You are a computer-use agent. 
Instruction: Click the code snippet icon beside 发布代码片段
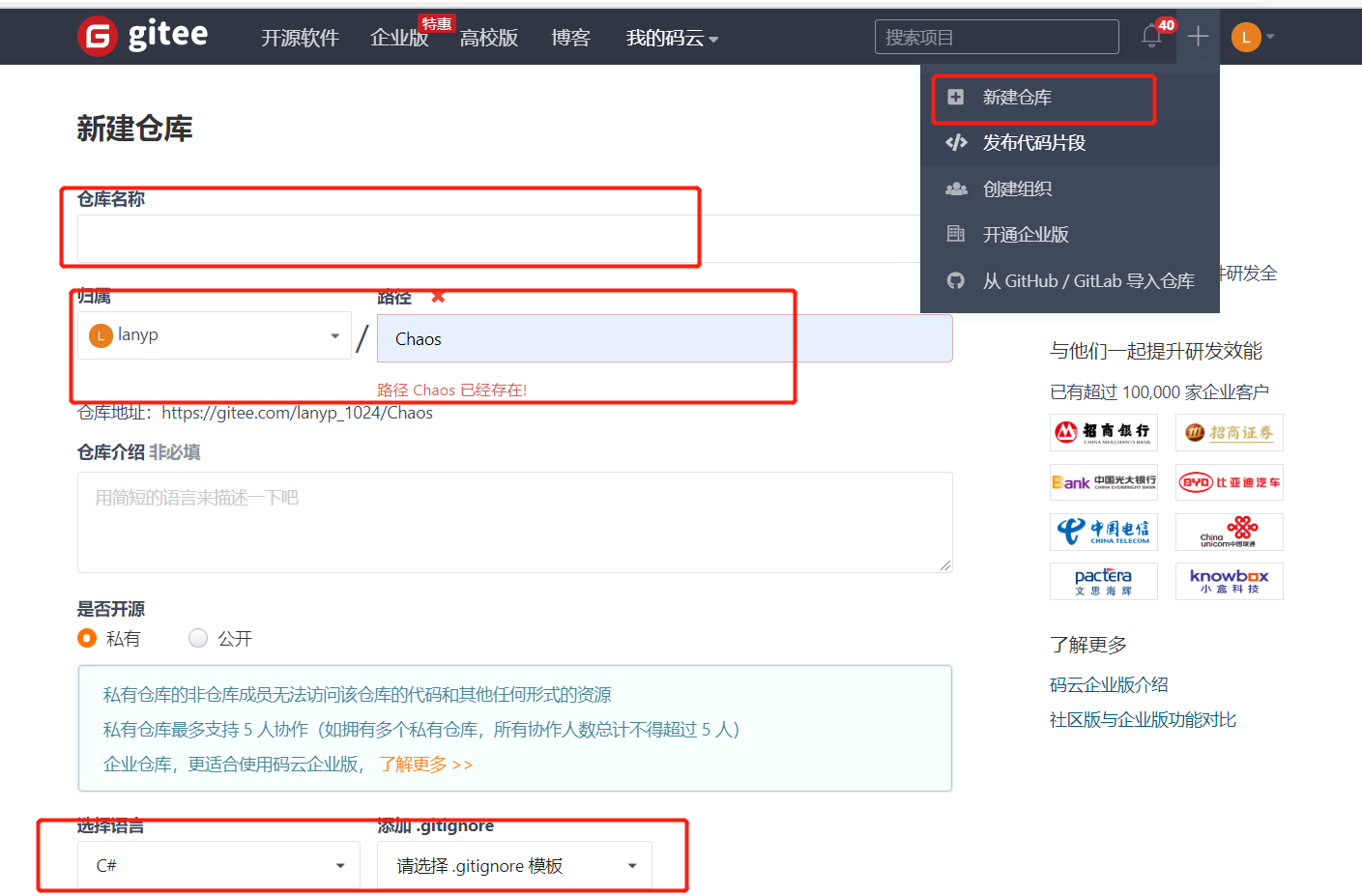point(956,143)
